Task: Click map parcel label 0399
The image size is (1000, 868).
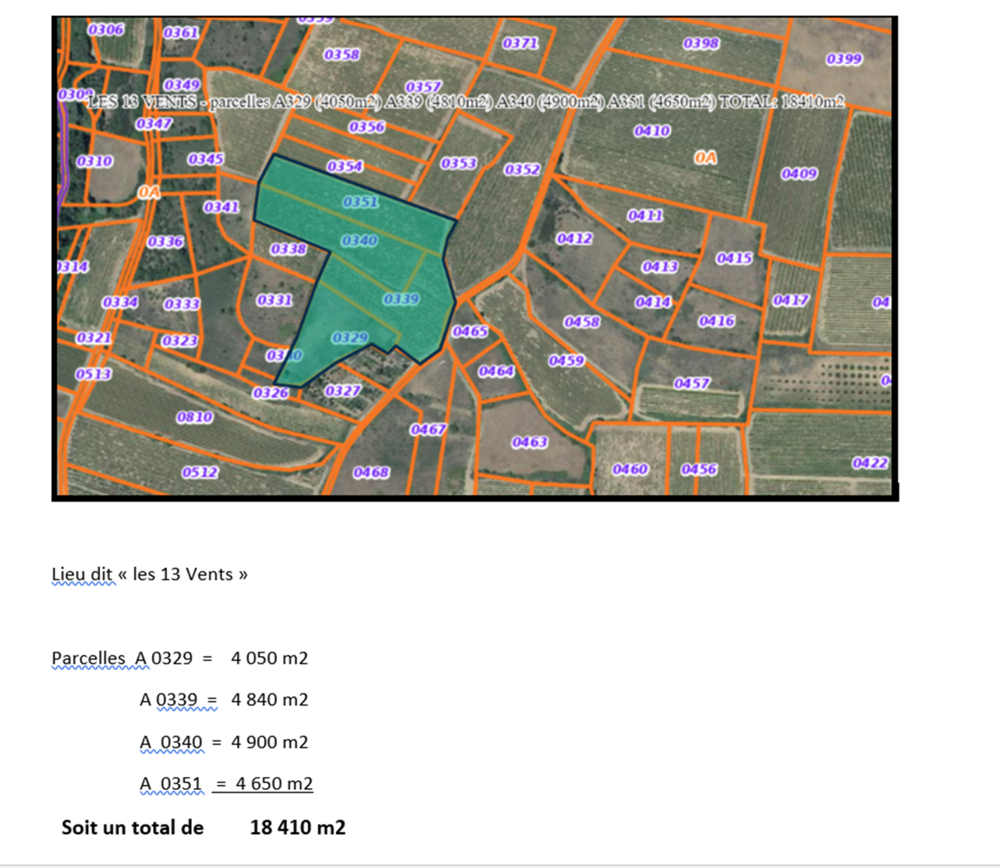Action: [844, 59]
